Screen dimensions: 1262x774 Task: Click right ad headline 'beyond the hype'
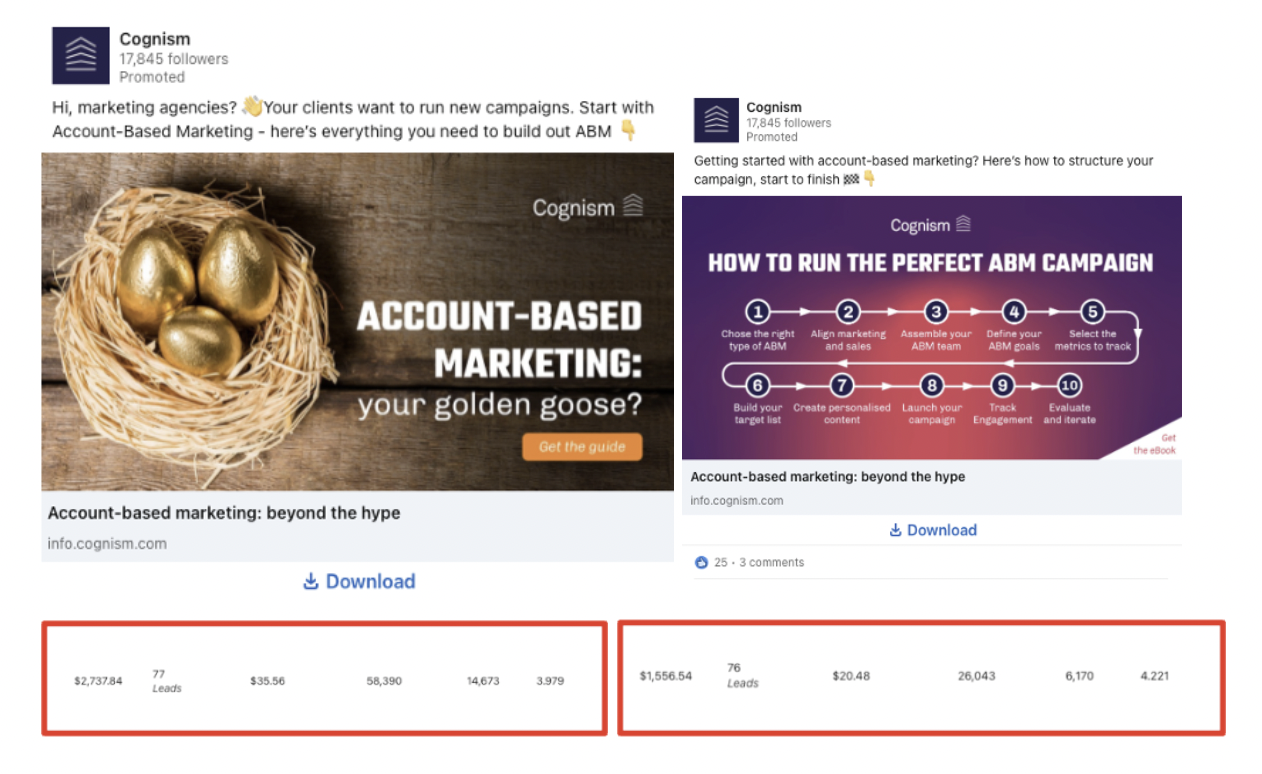click(x=827, y=477)
